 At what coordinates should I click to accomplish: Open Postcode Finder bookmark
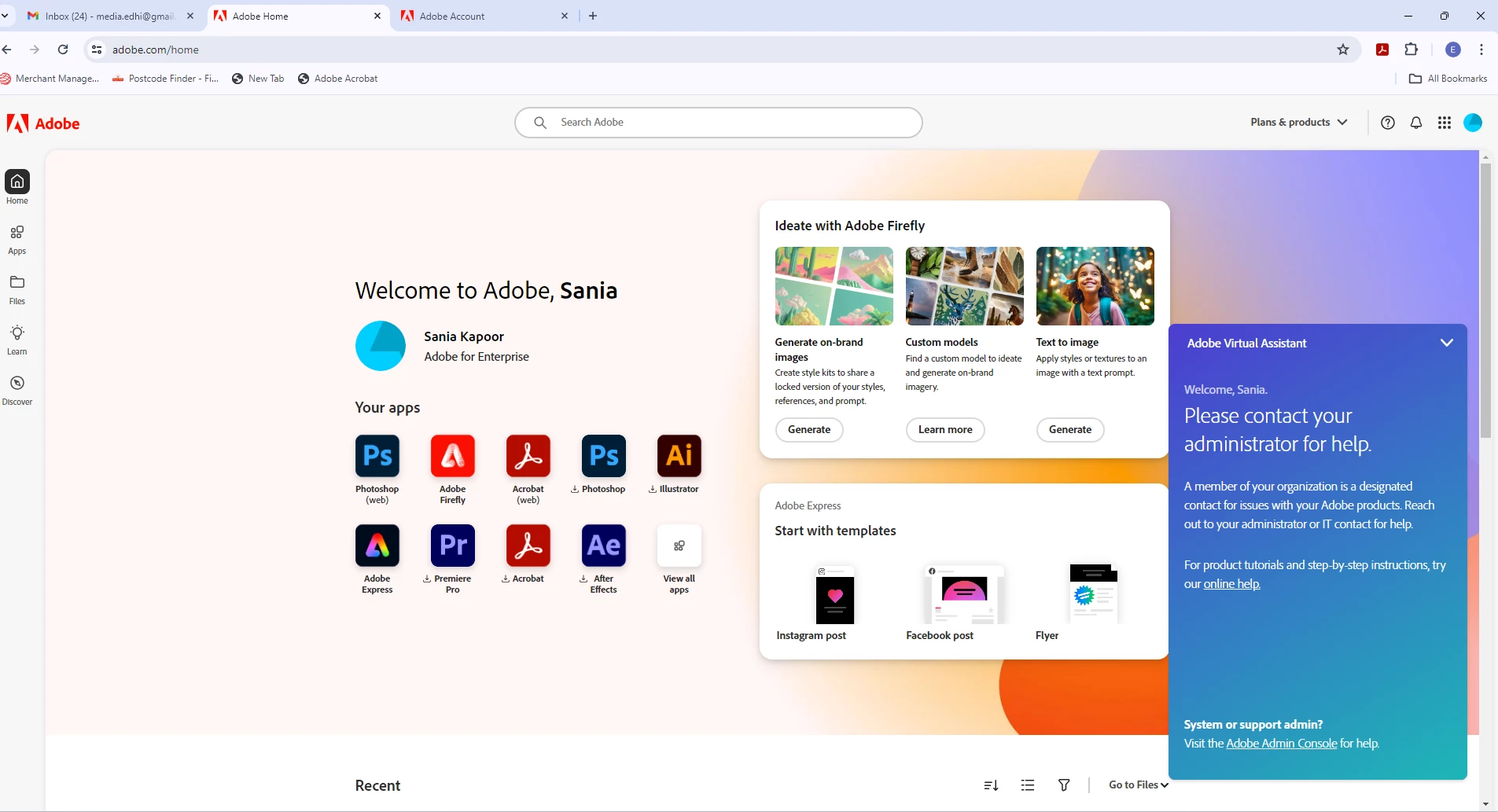[166, 79]
